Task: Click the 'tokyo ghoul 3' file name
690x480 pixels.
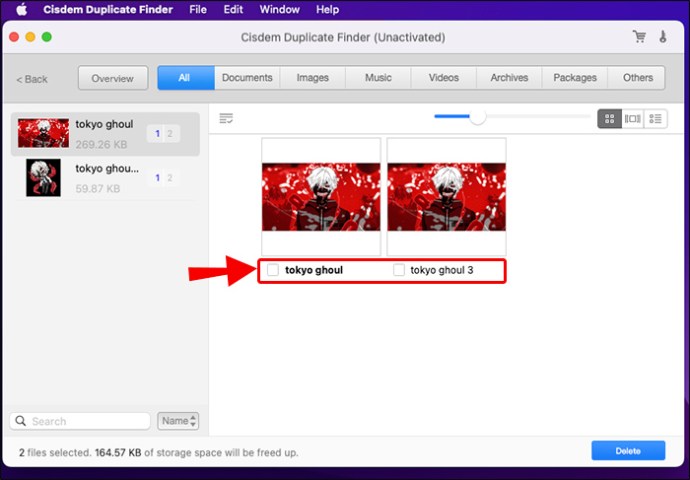Action: 442,270
